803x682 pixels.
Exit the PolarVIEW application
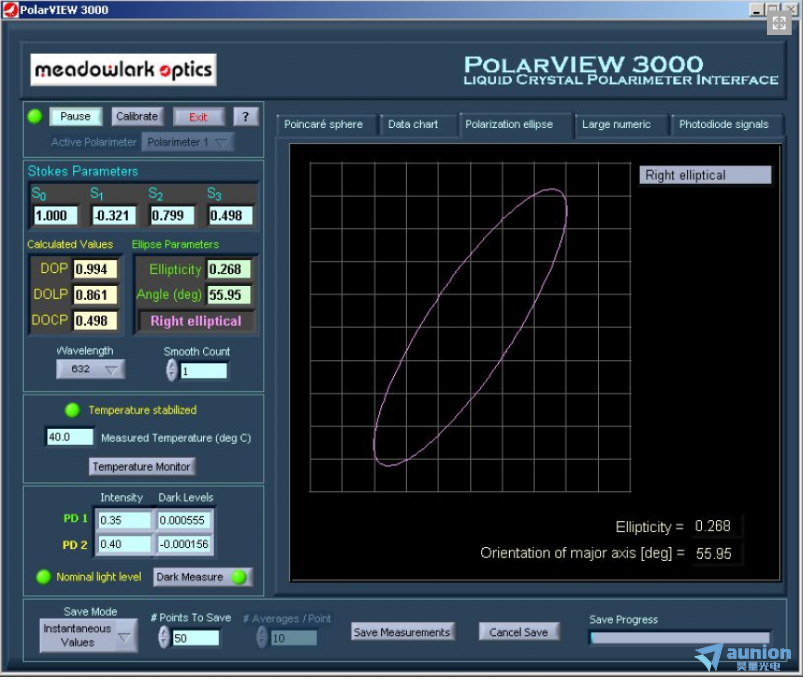point(198,117)
